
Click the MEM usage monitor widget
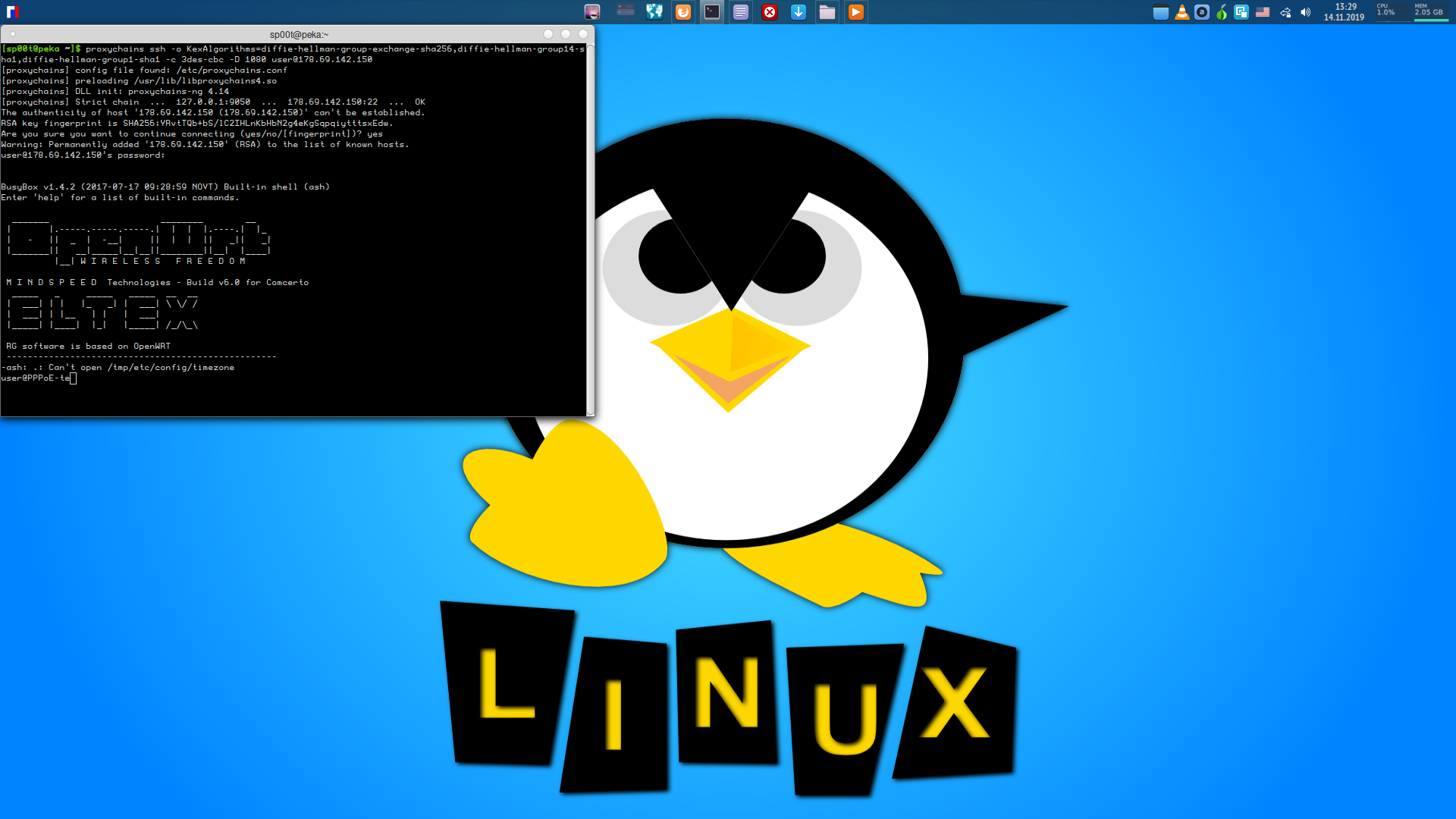[1429, 12]
